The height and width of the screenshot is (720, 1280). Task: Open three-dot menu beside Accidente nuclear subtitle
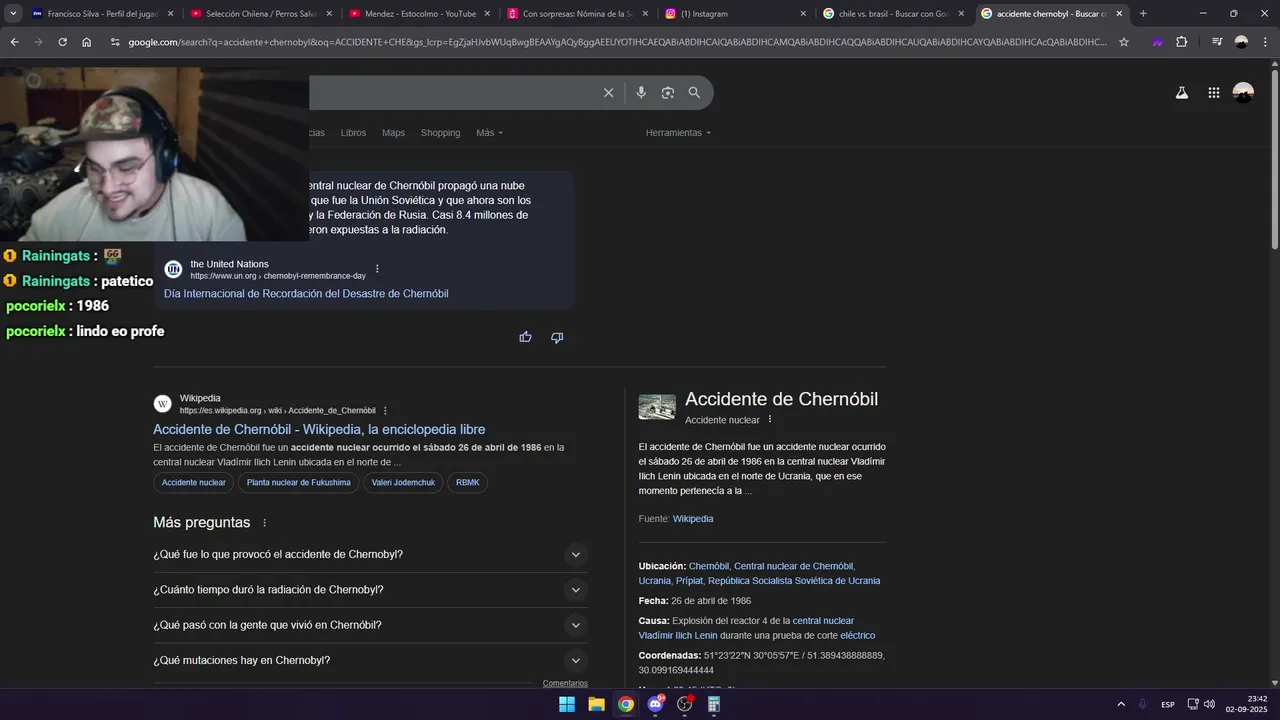tap(770, 419)
